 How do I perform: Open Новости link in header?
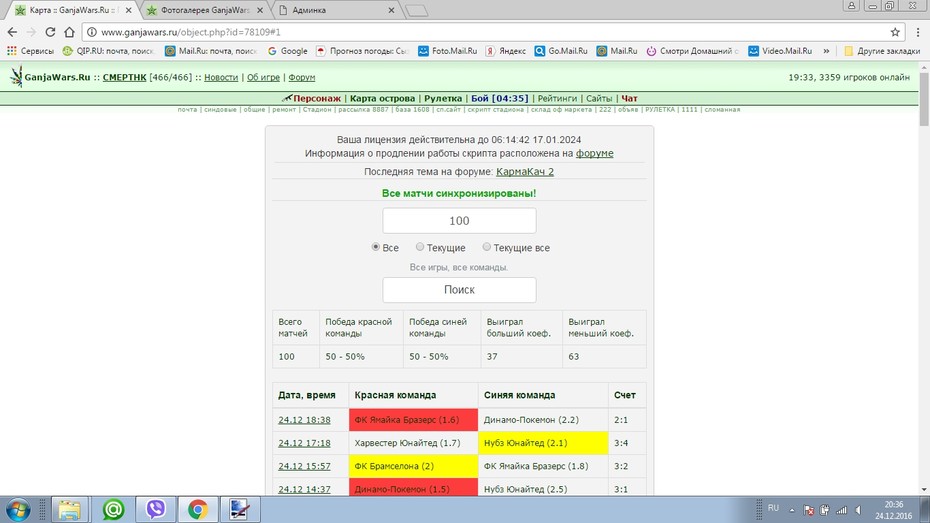coord(221,77)
